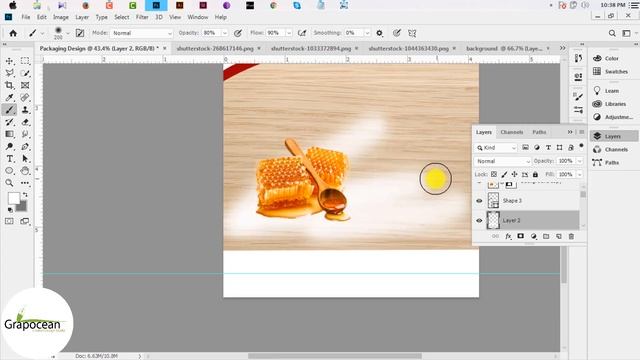The width and height of the screenshot is (640, 360).
Task: Select the Clone Stamp tool
Action: pos(25,110)
